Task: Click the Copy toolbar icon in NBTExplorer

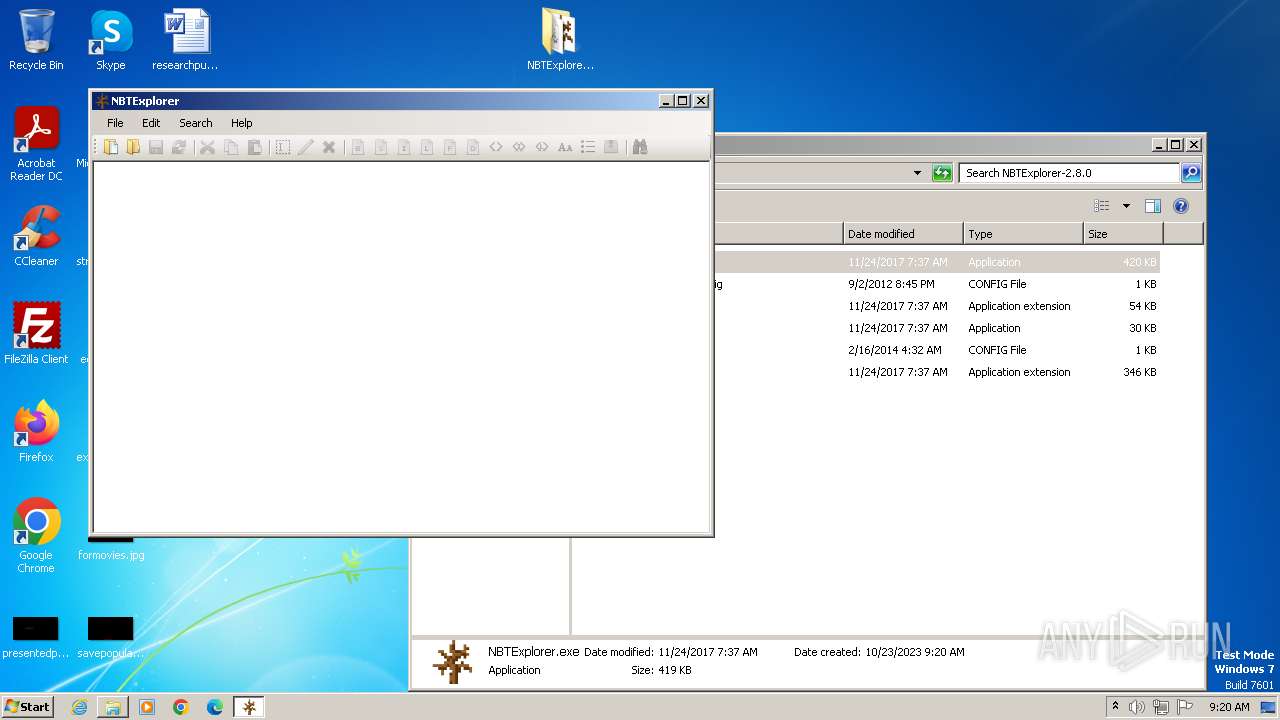Action: click(x=231, y=147)
